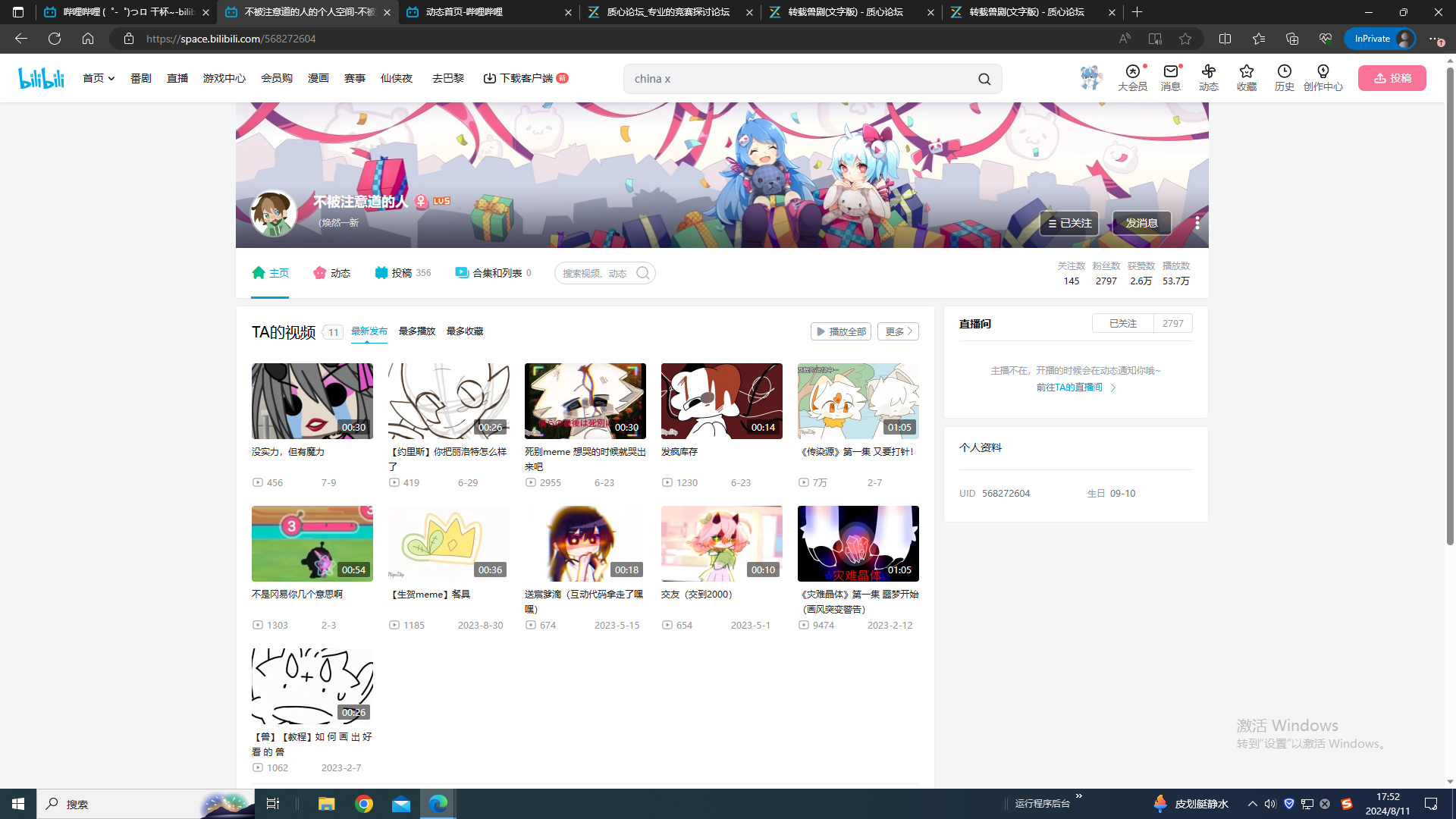The image size is (1456, 819).
Task: Toggle the 已关注 follow button on banner
Action: [1069, 223]
